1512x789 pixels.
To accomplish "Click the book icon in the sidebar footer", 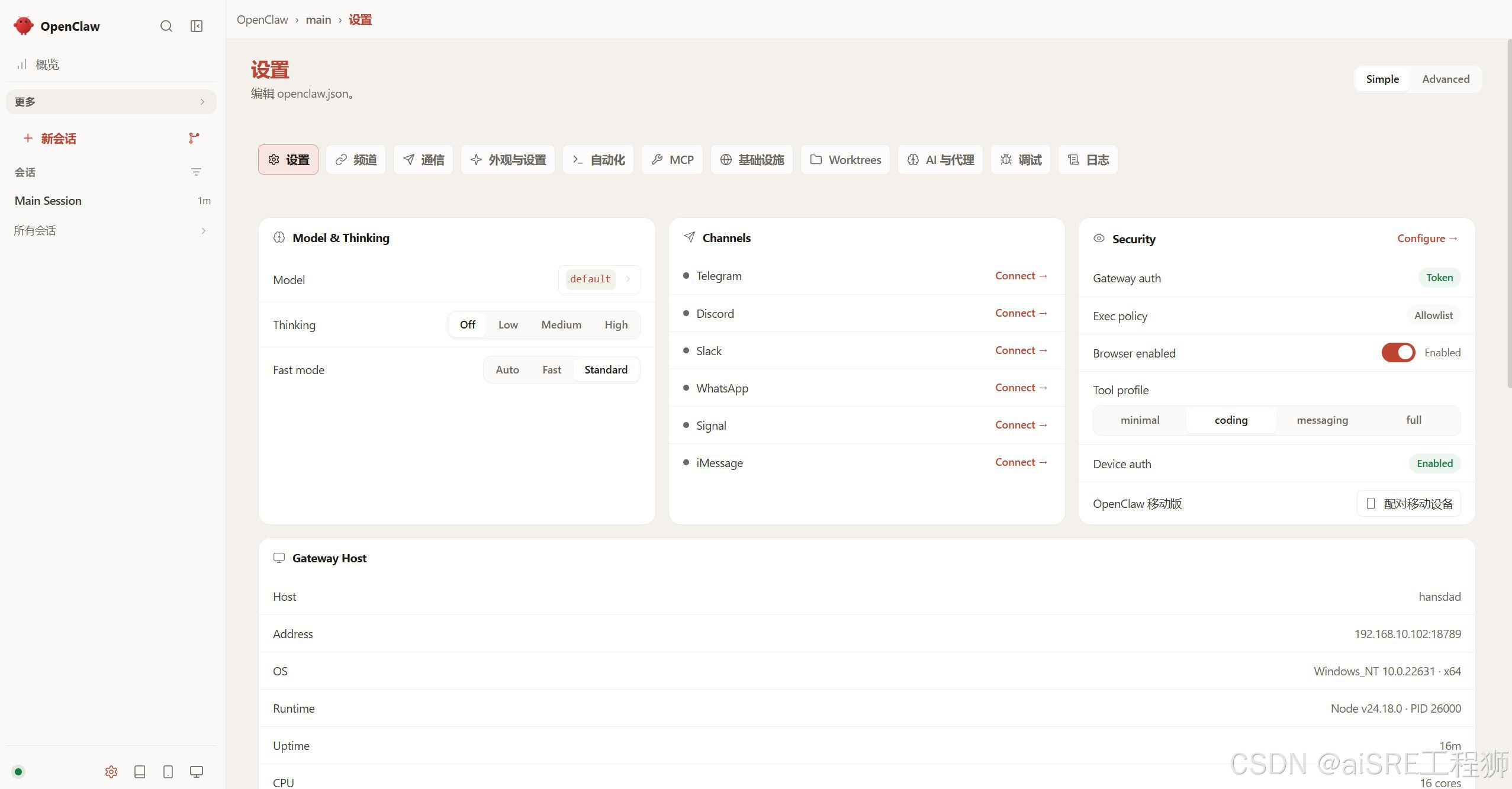I will pos(140,771).
